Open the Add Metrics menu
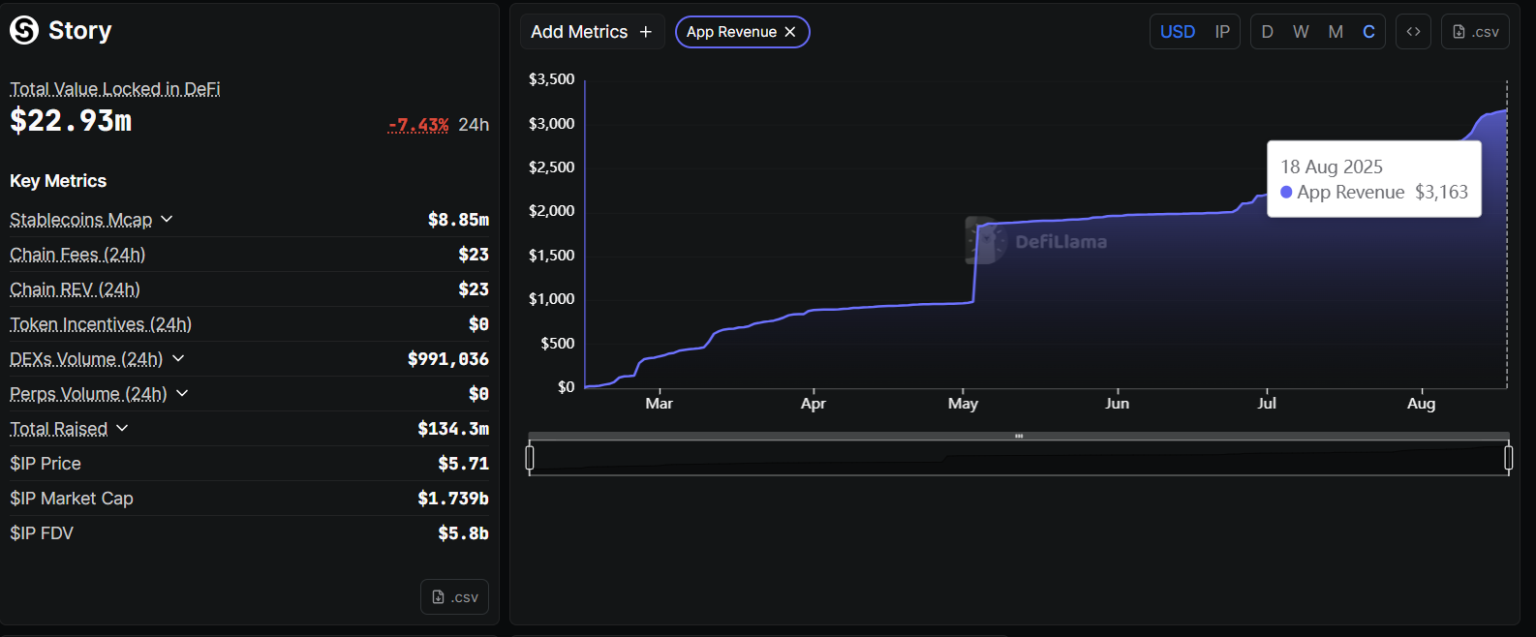The image size is (1536, 637). click(x=592, y=32)
